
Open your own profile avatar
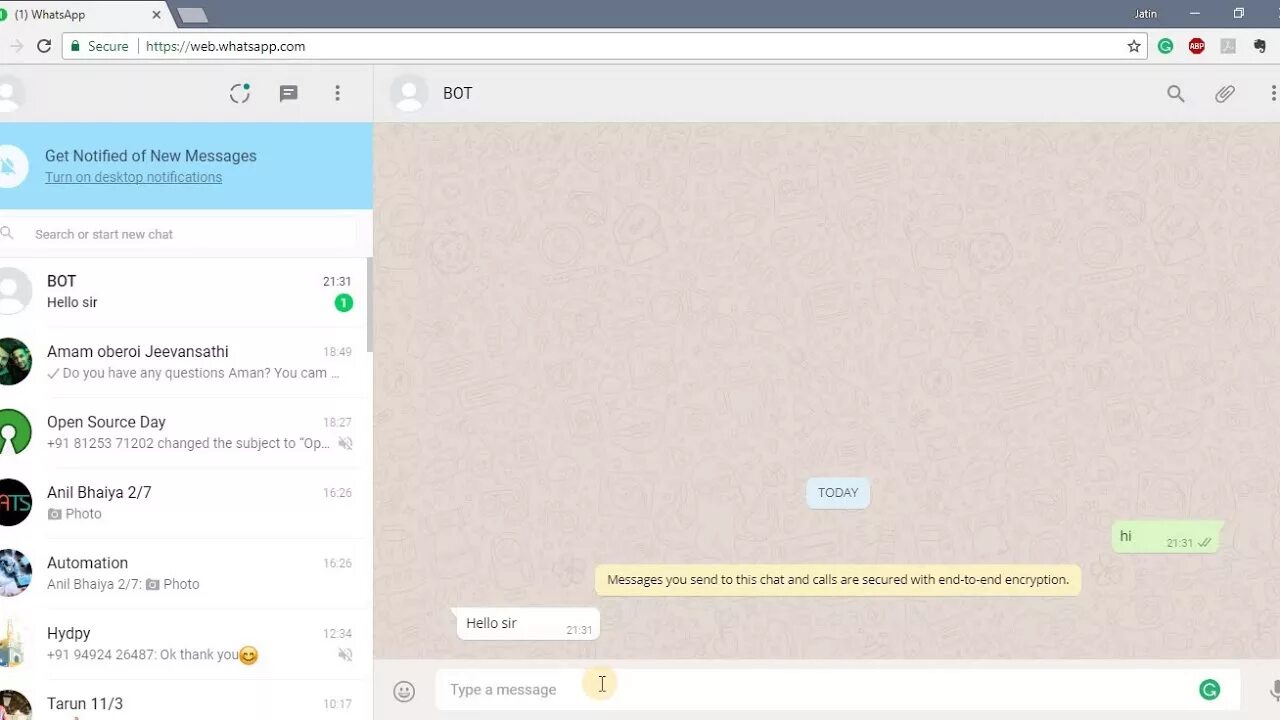point(10,93)
